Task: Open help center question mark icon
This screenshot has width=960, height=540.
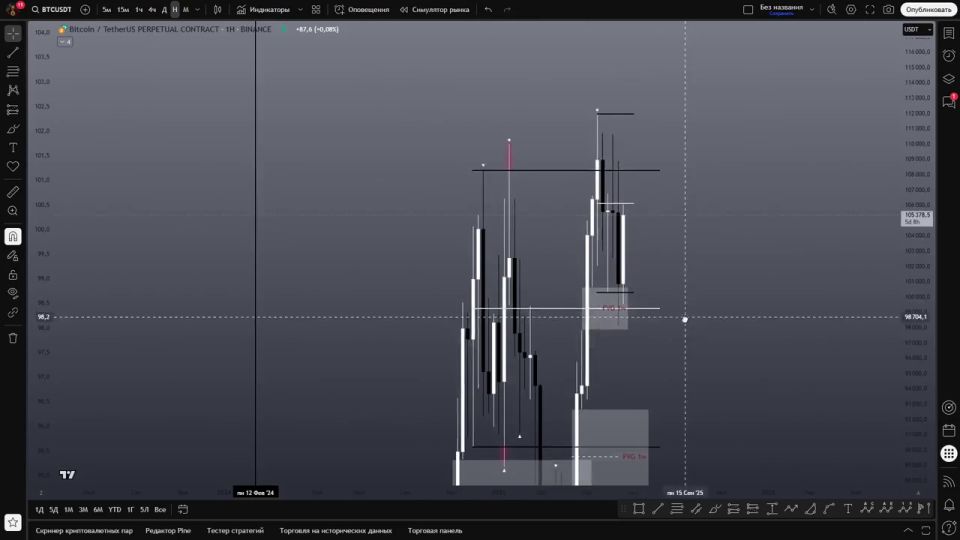Action: [x=948, y=527]
